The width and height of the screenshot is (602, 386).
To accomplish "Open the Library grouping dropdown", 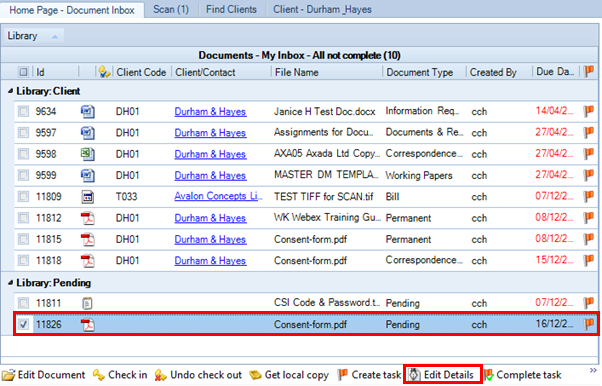I will 33,36.
